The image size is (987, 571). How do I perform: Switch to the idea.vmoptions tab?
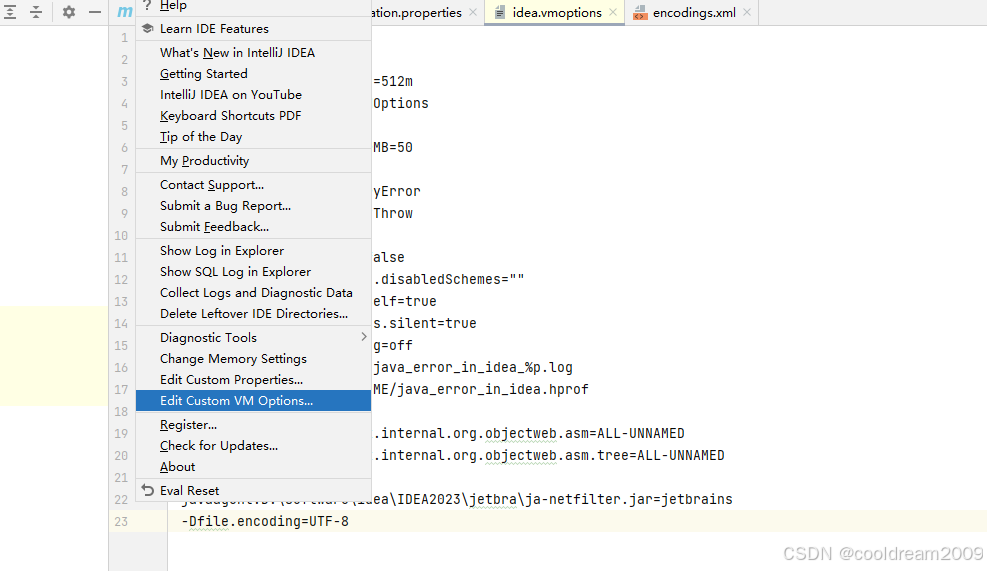click(x=555, y=13)
